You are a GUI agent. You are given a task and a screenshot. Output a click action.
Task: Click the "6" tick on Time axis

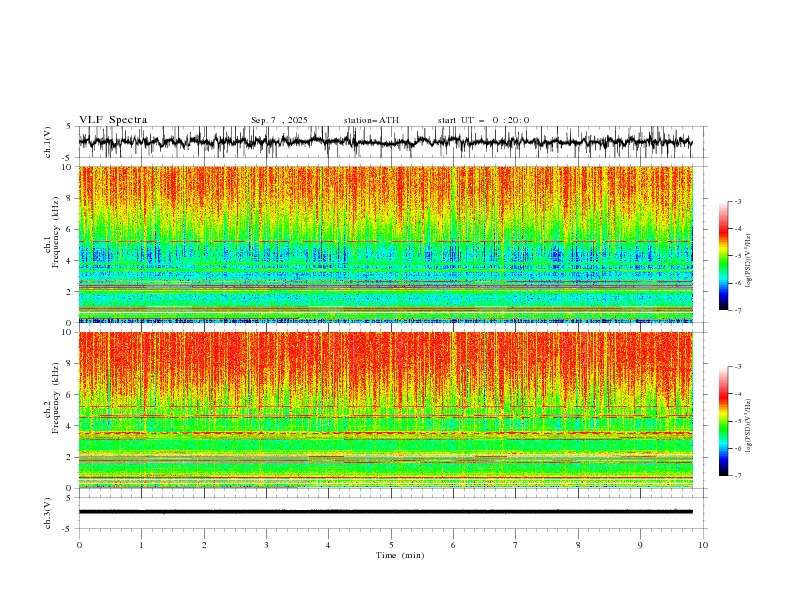453,545
